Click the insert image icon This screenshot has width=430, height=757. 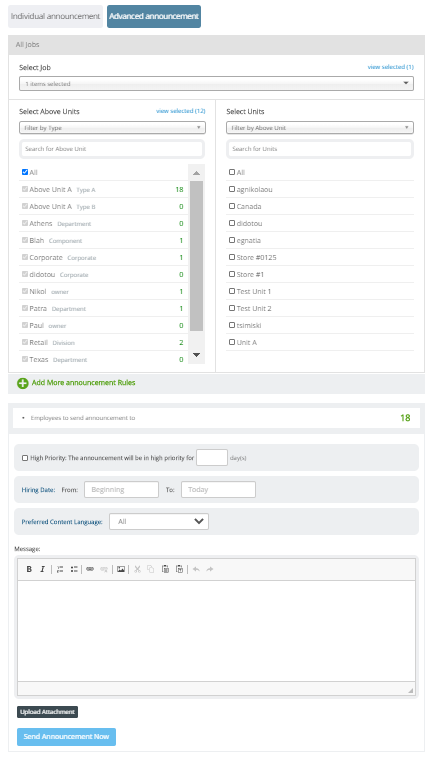pyautogui.click(x=121, y=569)
